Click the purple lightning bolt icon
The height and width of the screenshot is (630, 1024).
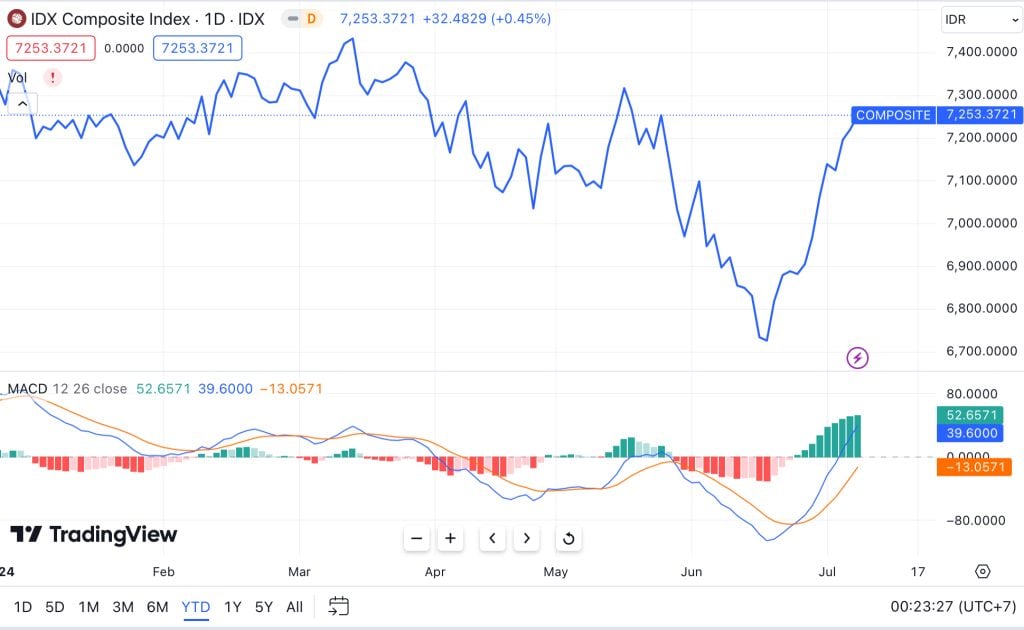(x=857, y=357)
